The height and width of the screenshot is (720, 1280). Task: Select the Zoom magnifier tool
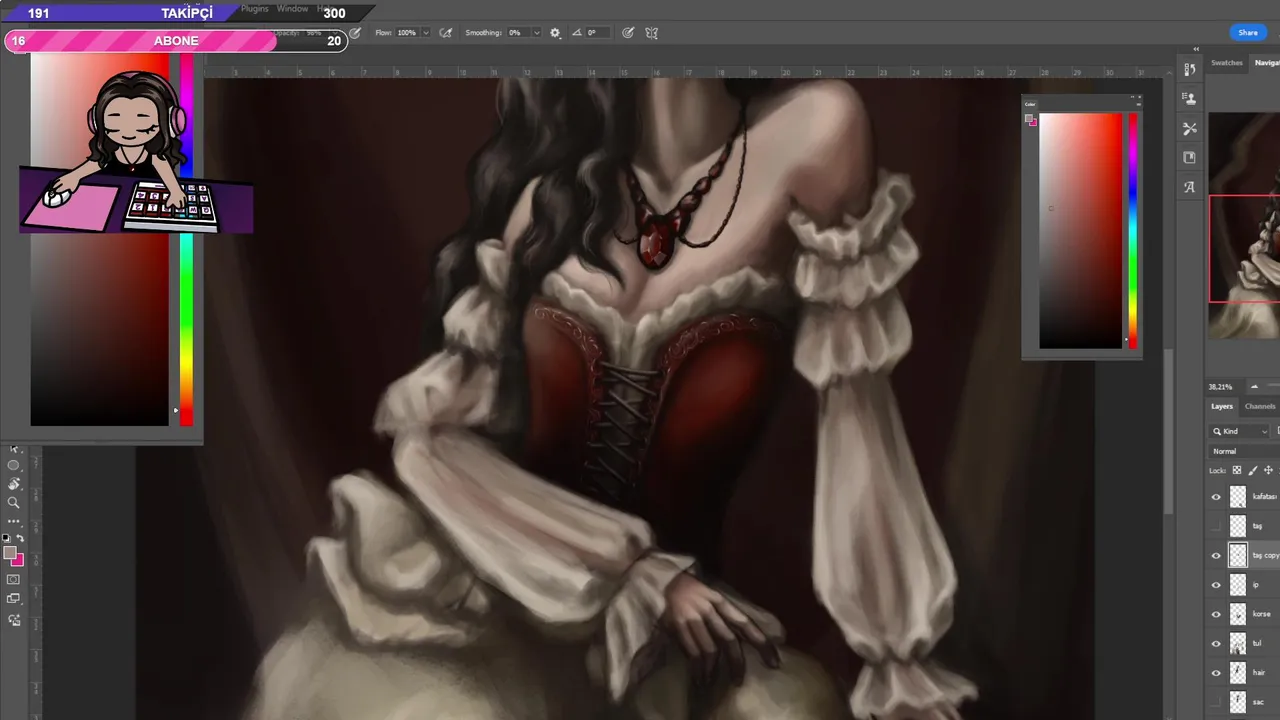tap(13, 503)
